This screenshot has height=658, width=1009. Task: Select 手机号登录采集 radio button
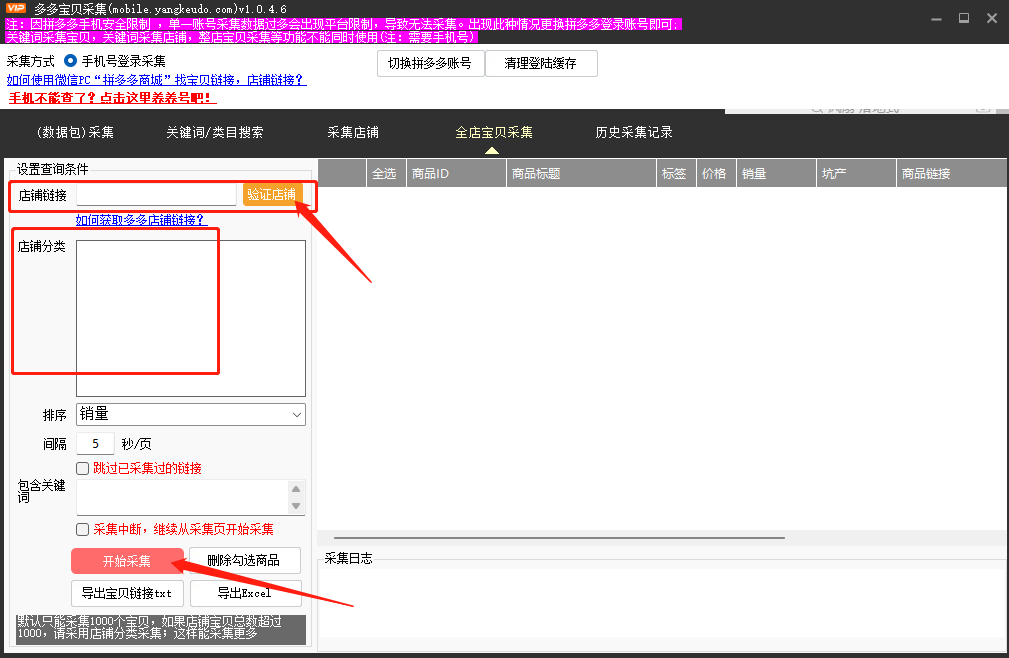70,61
